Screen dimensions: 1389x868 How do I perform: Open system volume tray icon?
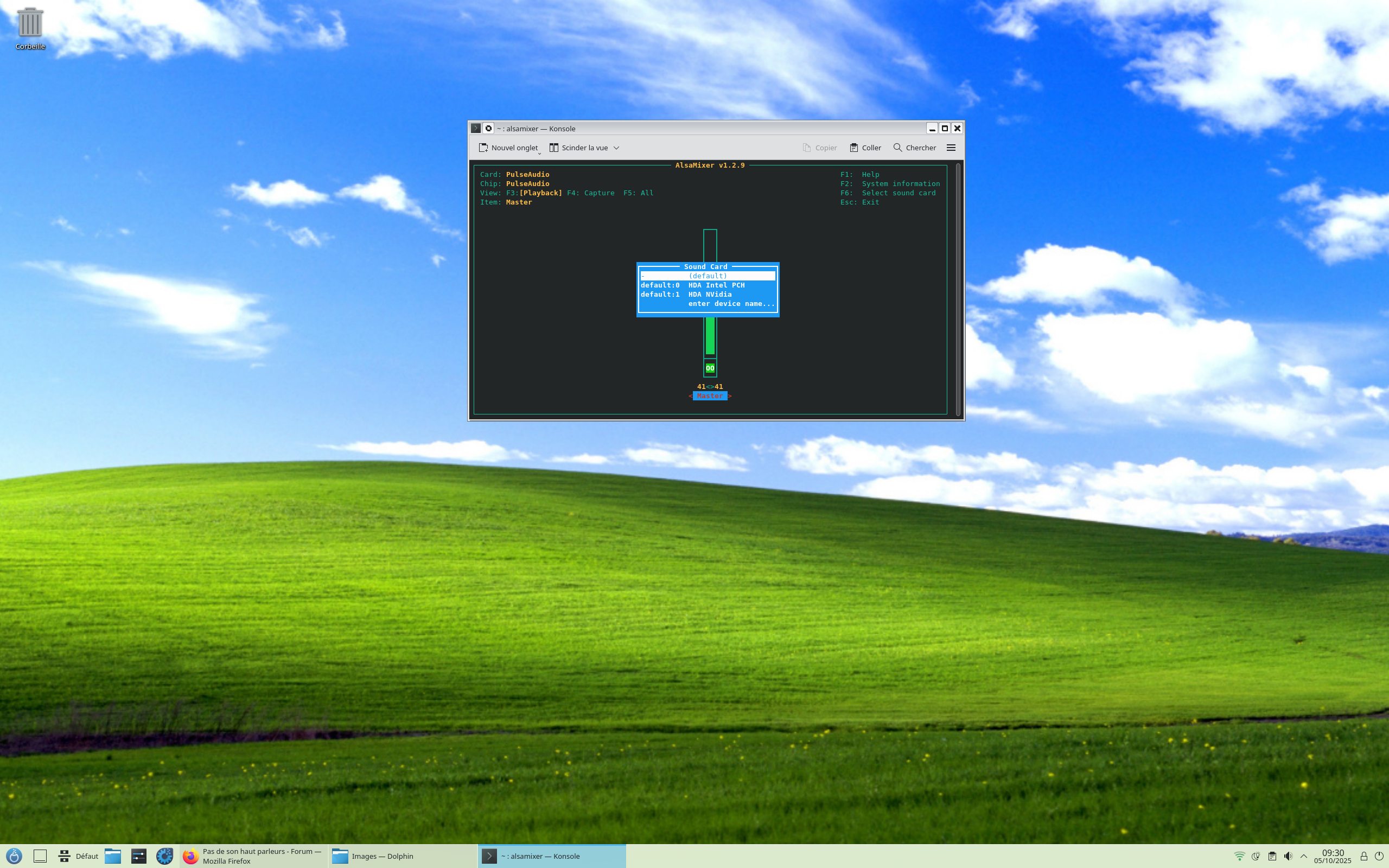point(1288,856)
